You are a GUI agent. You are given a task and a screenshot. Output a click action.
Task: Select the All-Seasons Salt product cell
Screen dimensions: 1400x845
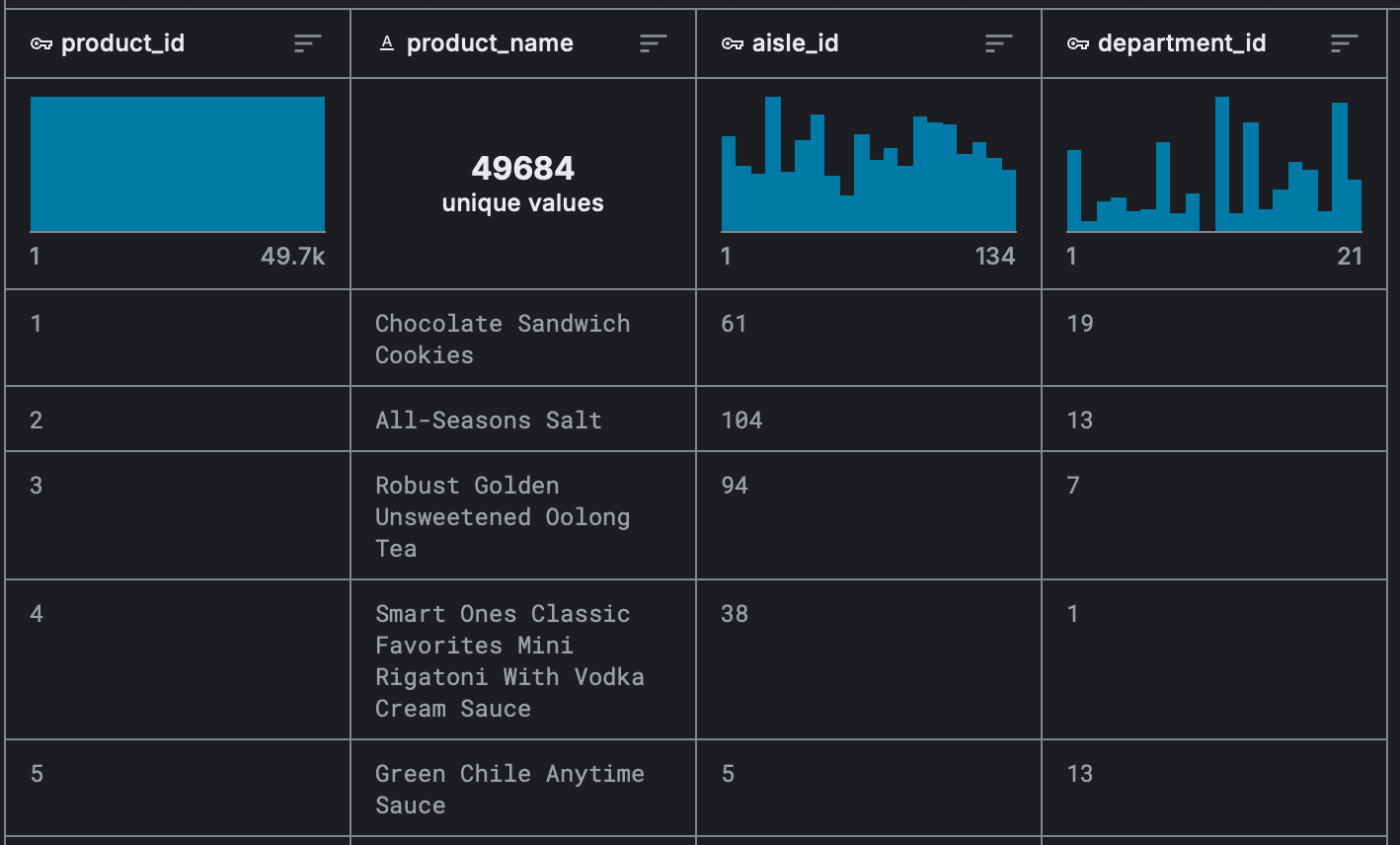click(x=488, y=420)
